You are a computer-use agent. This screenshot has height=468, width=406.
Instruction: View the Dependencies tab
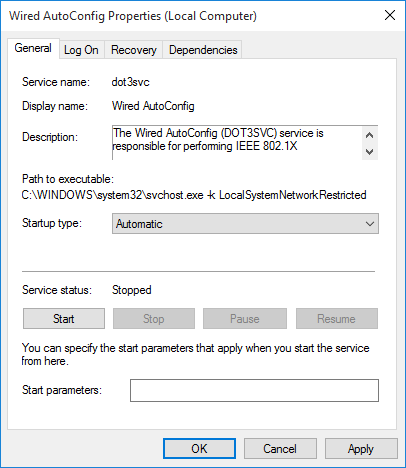(x=203, y=50)
